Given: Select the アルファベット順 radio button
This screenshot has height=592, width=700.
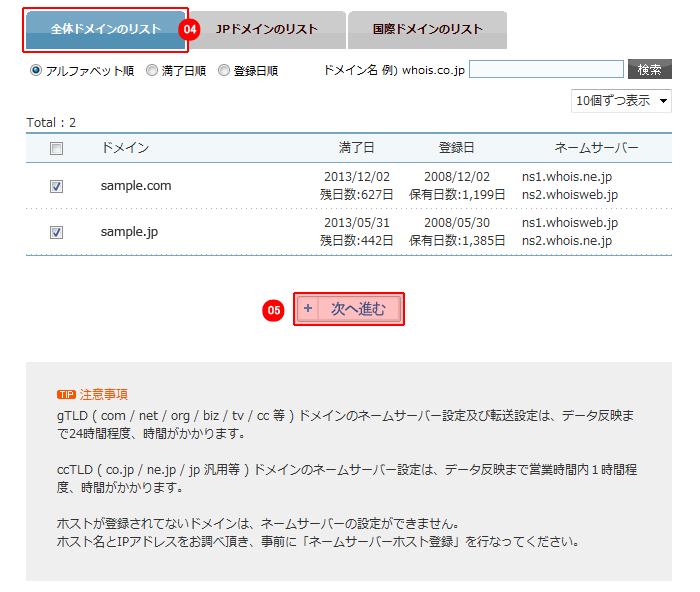Looking at the screenshot, I should (x=37, y=71).
